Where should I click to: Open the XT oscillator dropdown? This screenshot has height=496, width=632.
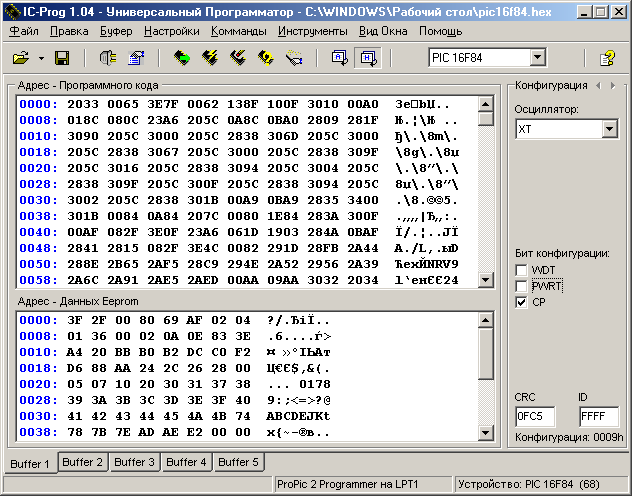pyautogui.click(x=609, y=129)
